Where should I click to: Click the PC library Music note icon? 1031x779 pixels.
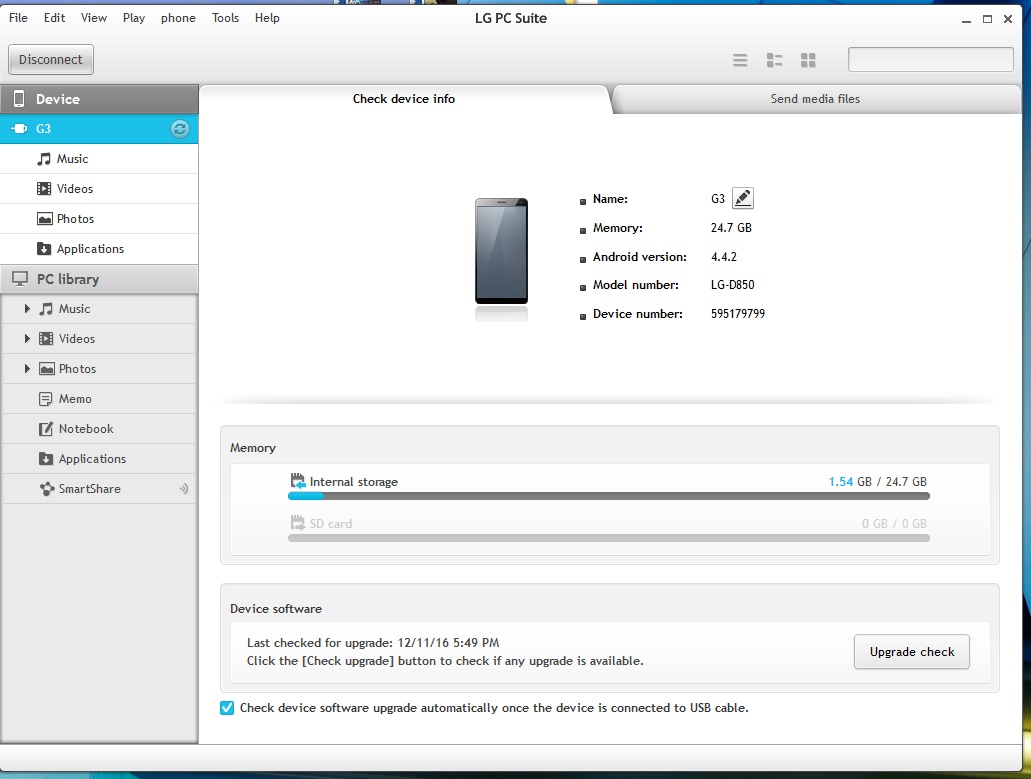coord(46,309)
